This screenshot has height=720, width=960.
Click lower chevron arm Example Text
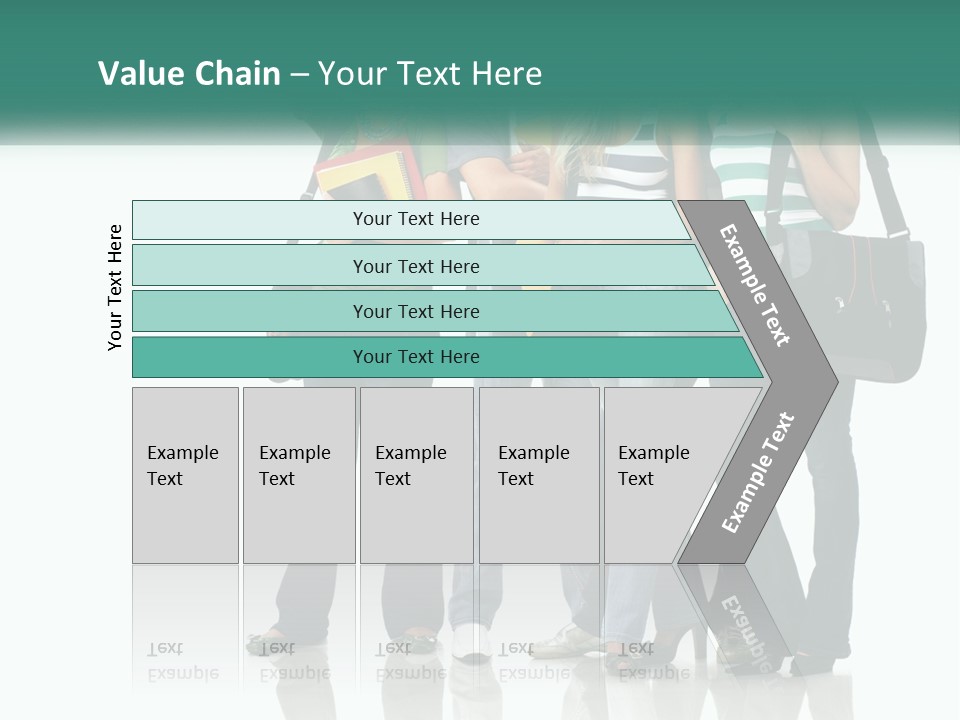point(758,473)
